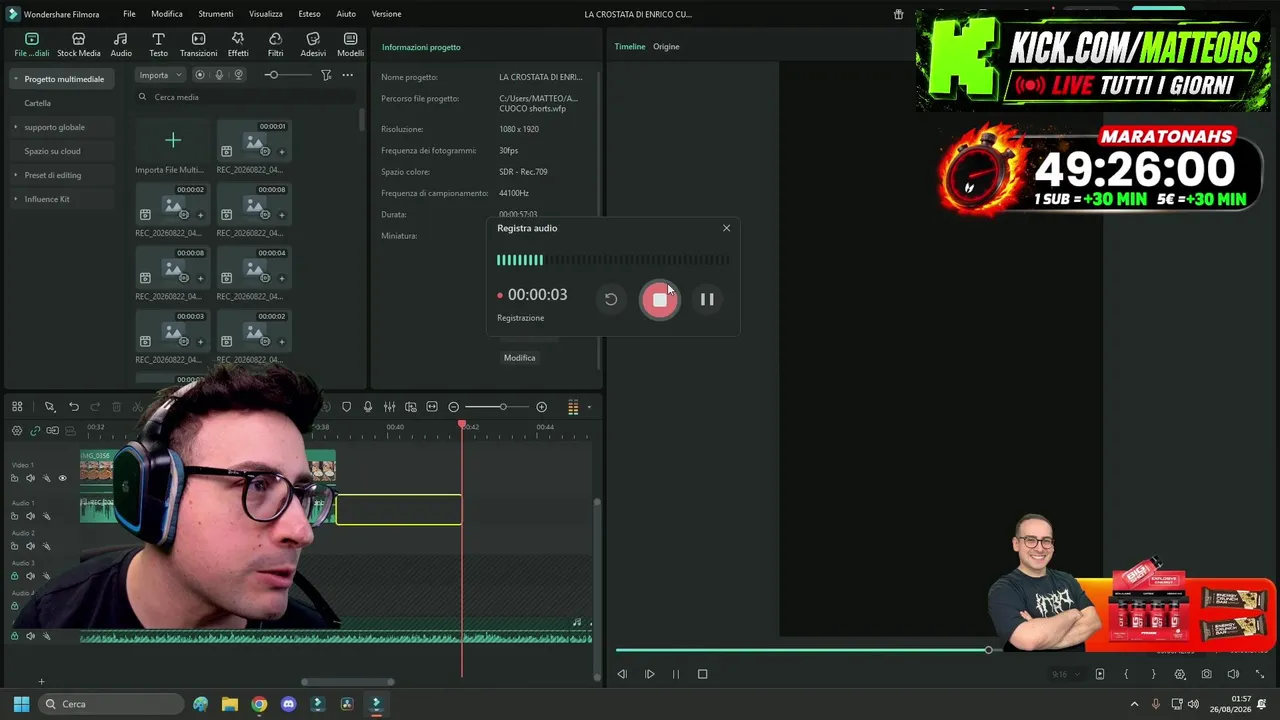Open the Esteso menu
Screen dimensions: 1280x720
point(309,14)
